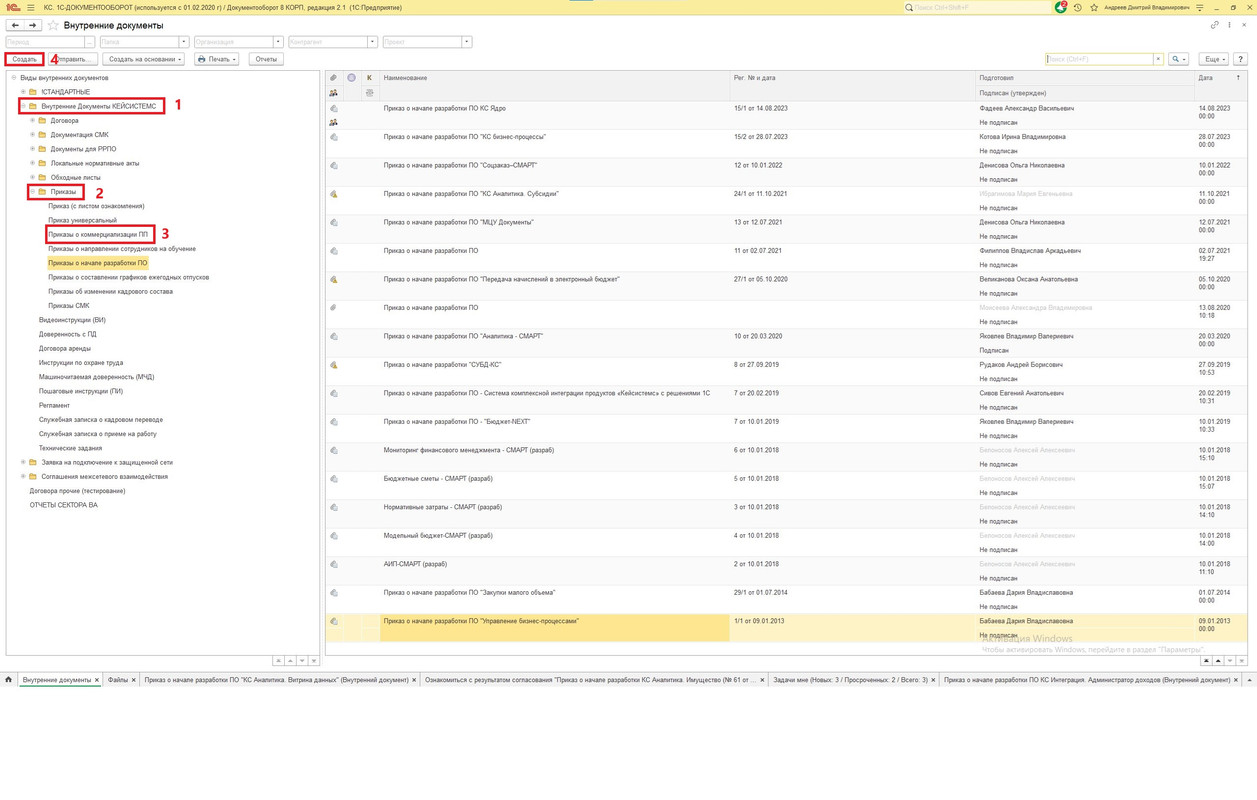1257x800 pixels.
Task: Open the three-dot form options icon
Action: click(1230, 25)
